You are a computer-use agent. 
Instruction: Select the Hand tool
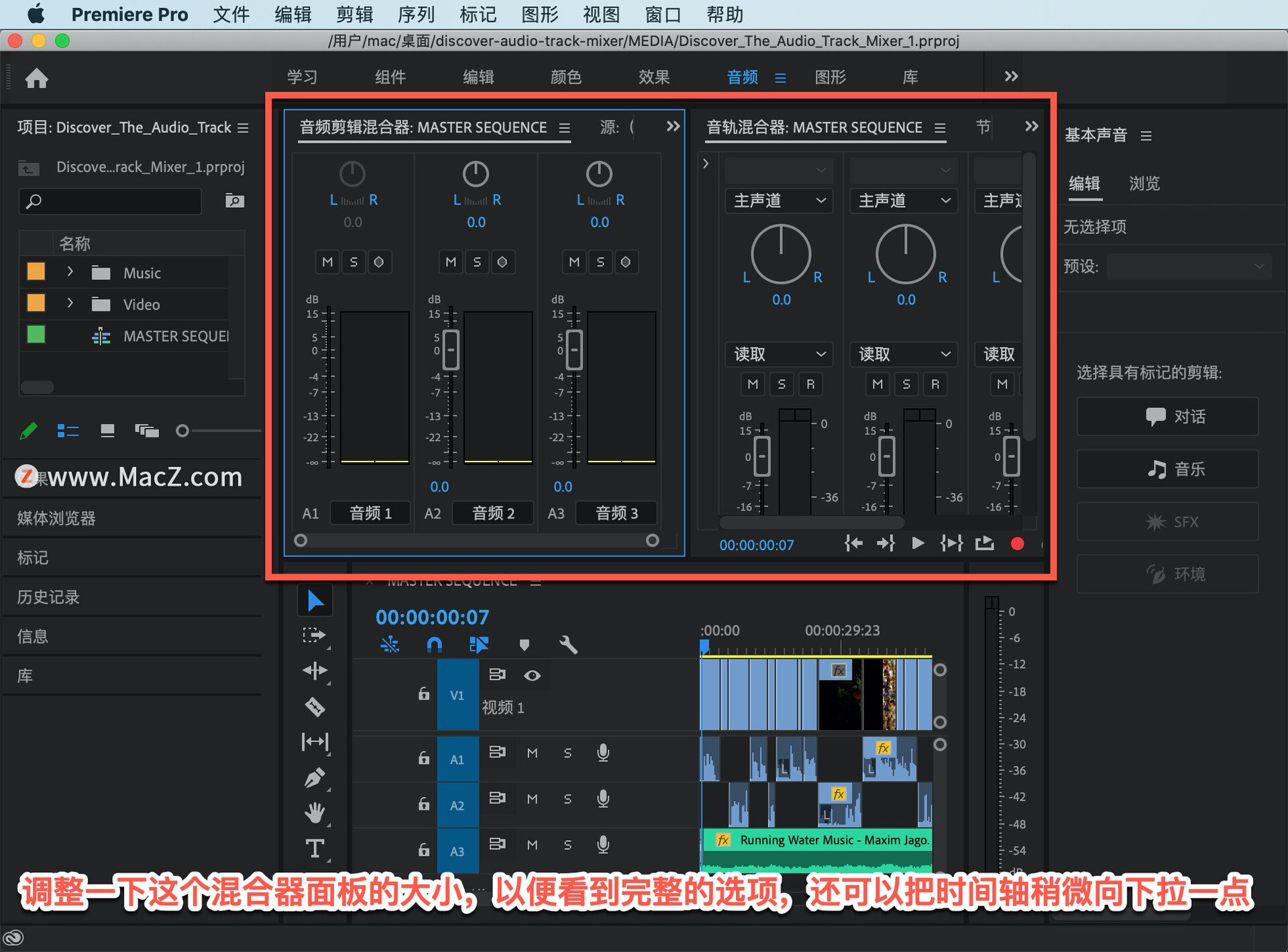point(315,813)
